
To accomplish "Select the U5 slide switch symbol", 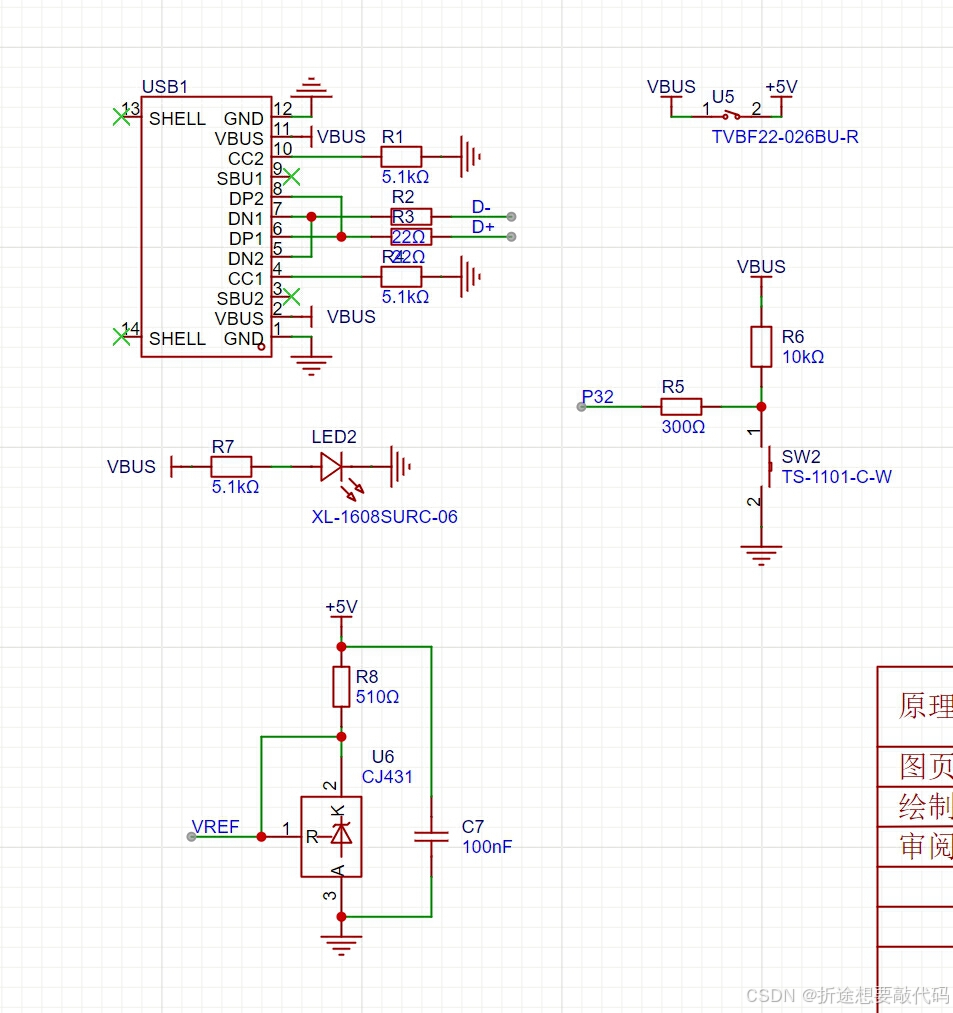I will click(731, 116).
